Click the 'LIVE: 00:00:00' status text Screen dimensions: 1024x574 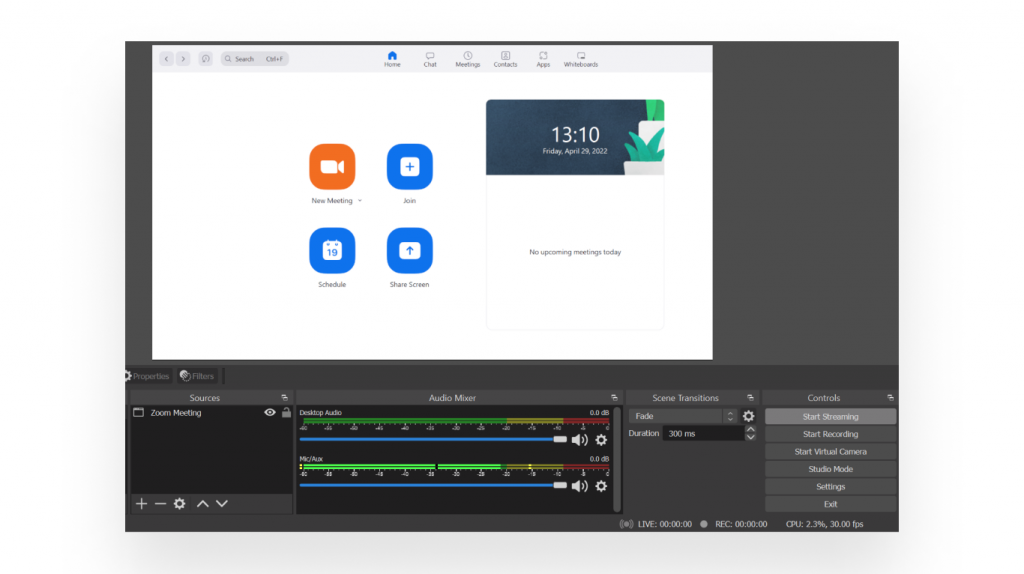click(x=665, y=524)
